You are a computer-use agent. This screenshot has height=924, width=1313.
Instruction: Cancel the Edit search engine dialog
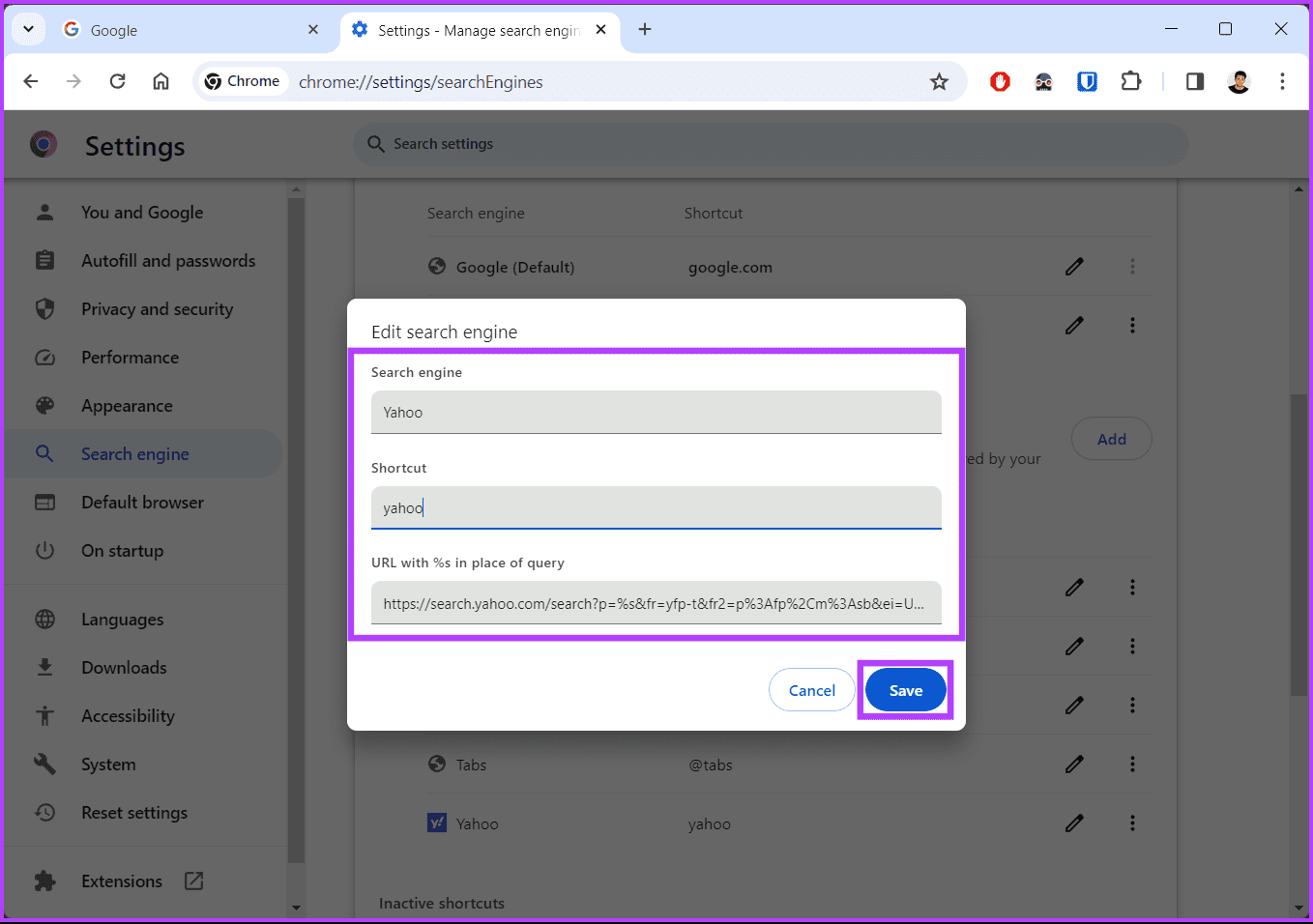click(811, 690)
